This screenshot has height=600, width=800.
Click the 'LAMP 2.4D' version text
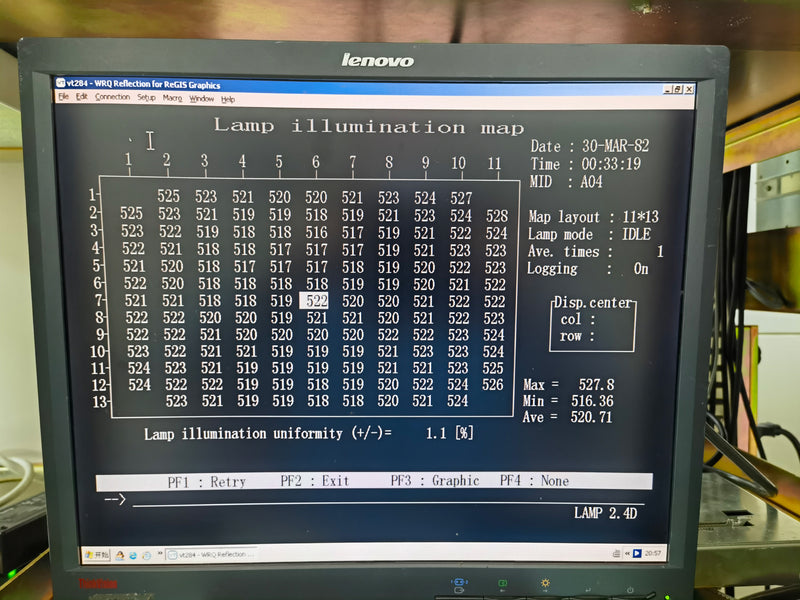tap(606, 513)
